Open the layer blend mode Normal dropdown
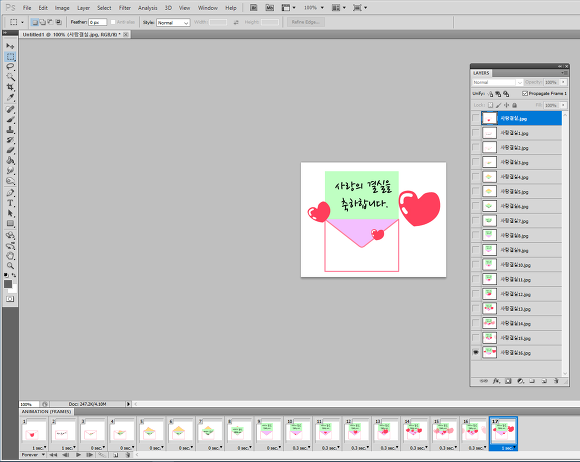 498,82
